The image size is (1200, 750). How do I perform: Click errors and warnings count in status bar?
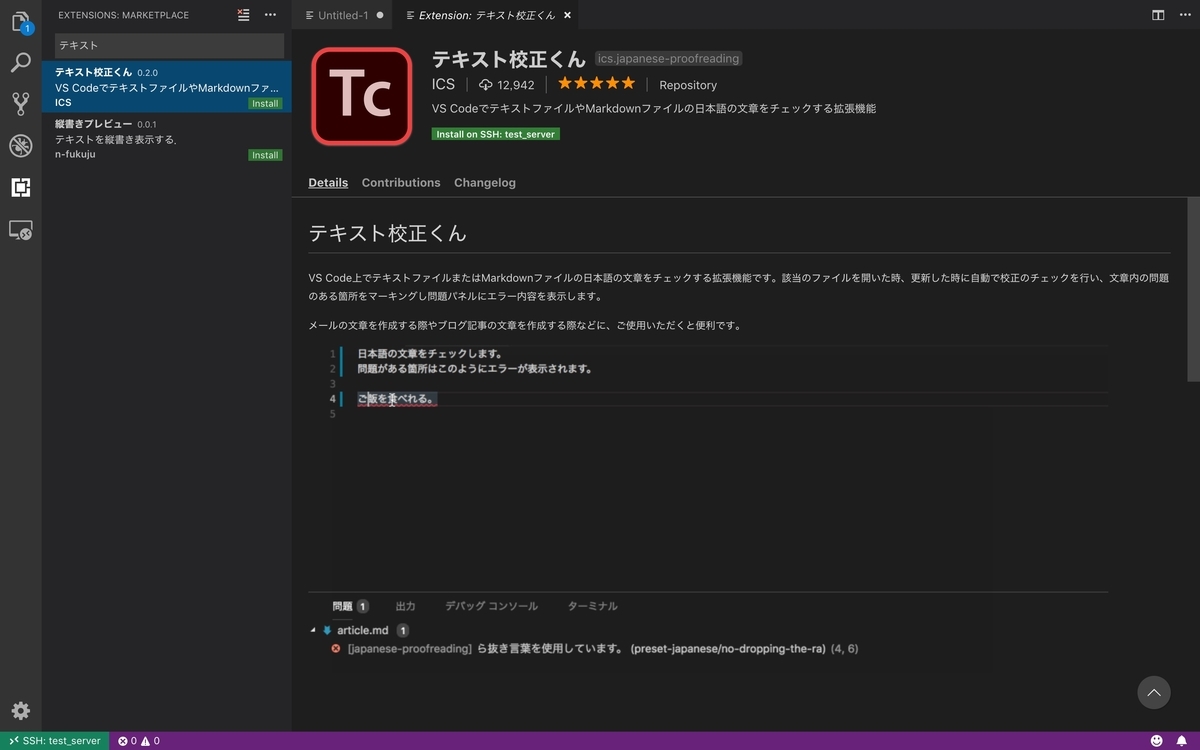tap(139, 741)
